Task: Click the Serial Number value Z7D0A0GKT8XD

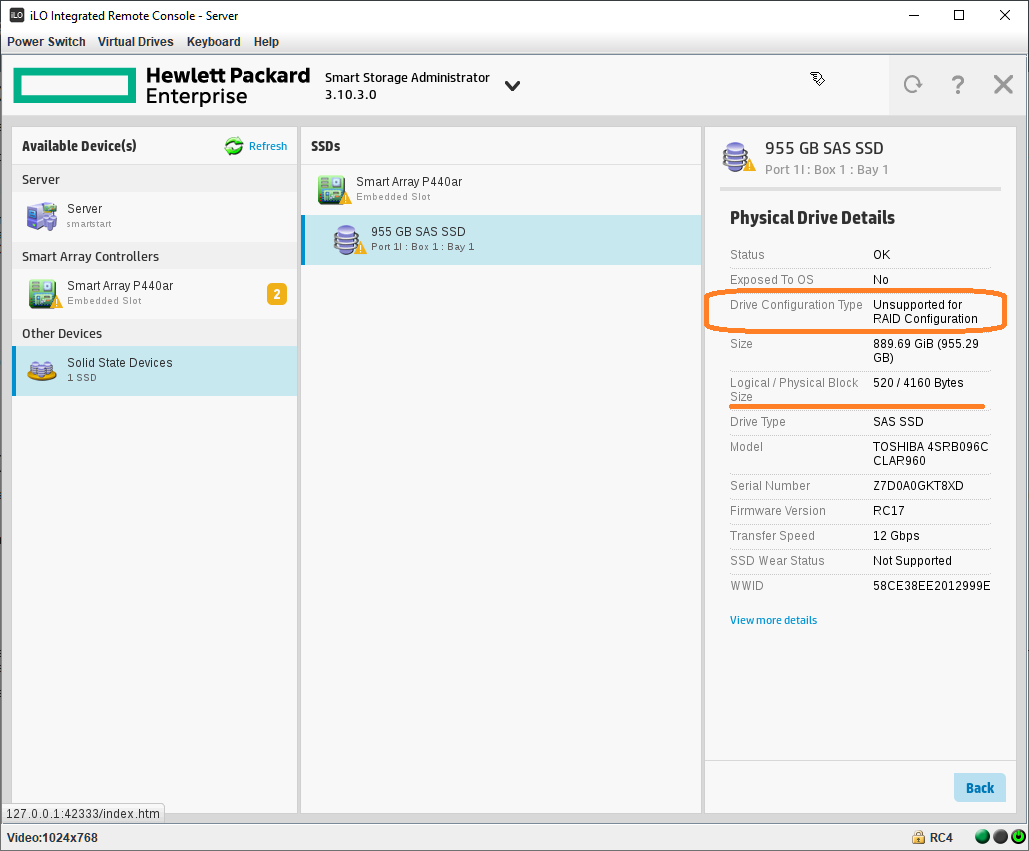Action: click(918, 486)
